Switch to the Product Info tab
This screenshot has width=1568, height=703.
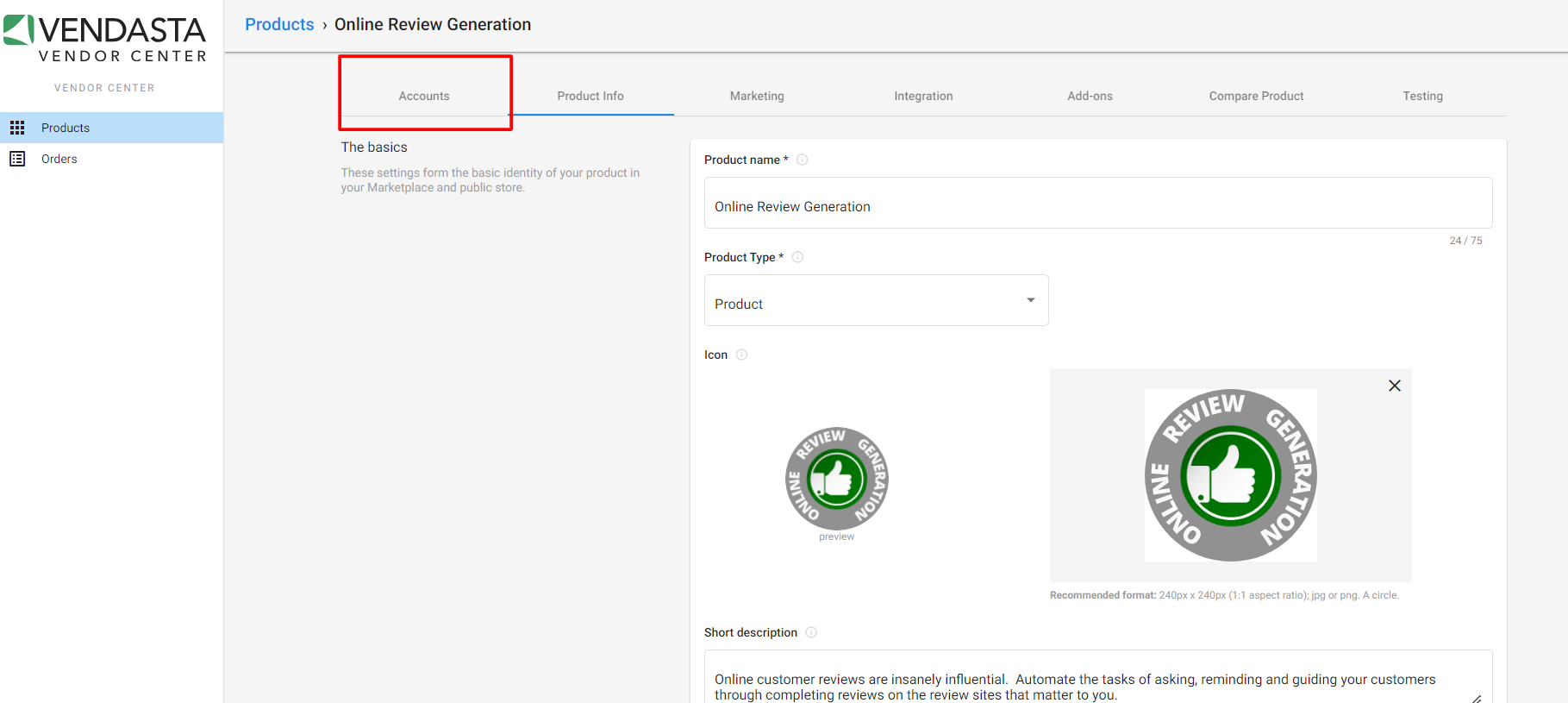pyautogui.click(x=590, y=96)
